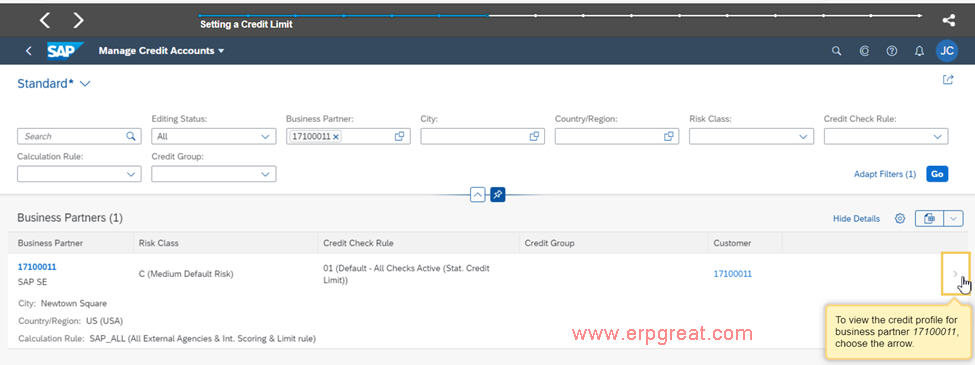Viewport: 975px width, 365px height.
Task: Click the Go button
Action: coord(937,174)
